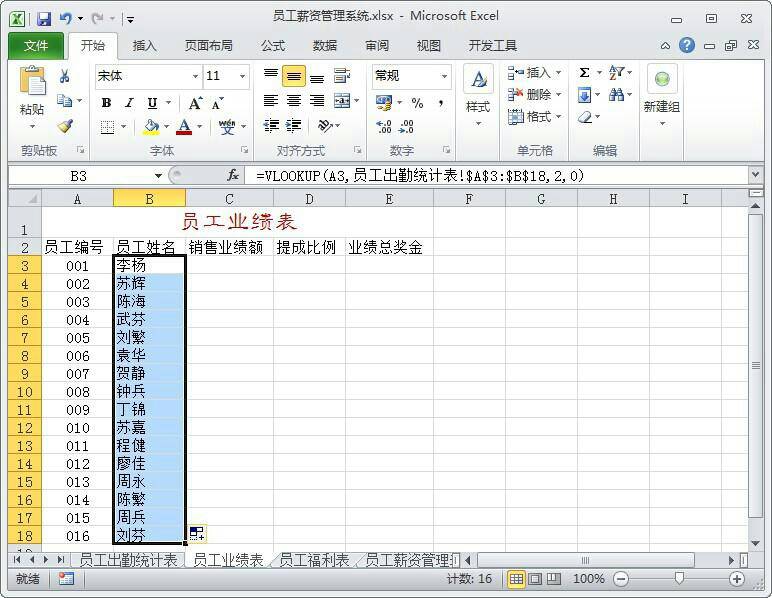Switch to the 插入 ribbon tab
The height and width of the screenshot is (598, 772).
[x=145, y=45]
